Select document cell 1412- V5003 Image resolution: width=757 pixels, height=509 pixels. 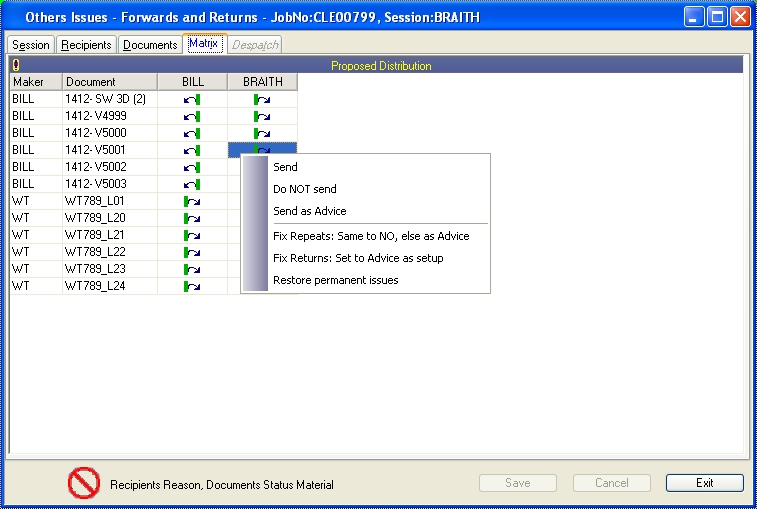[110, 184]
